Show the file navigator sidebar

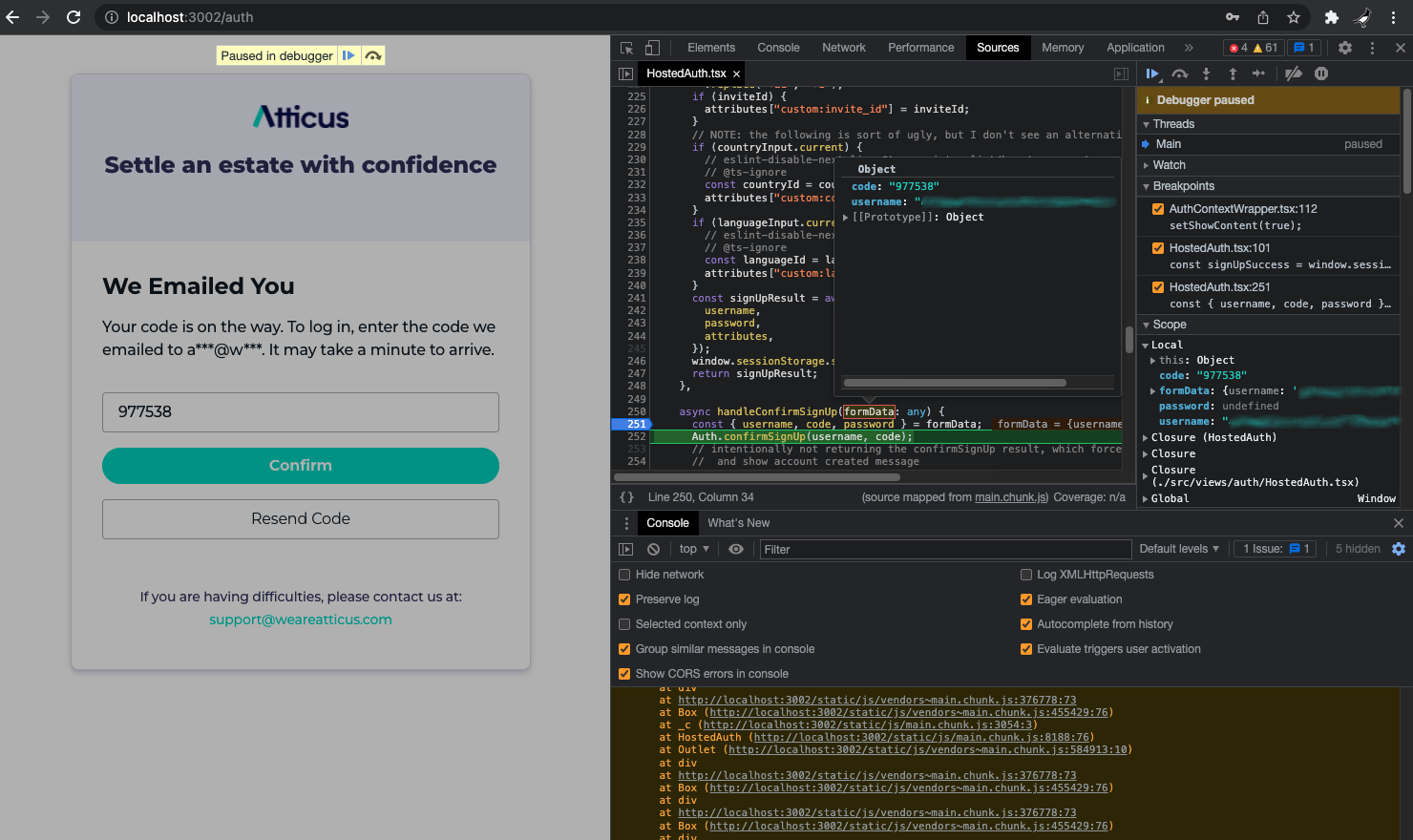coord(625,73)
